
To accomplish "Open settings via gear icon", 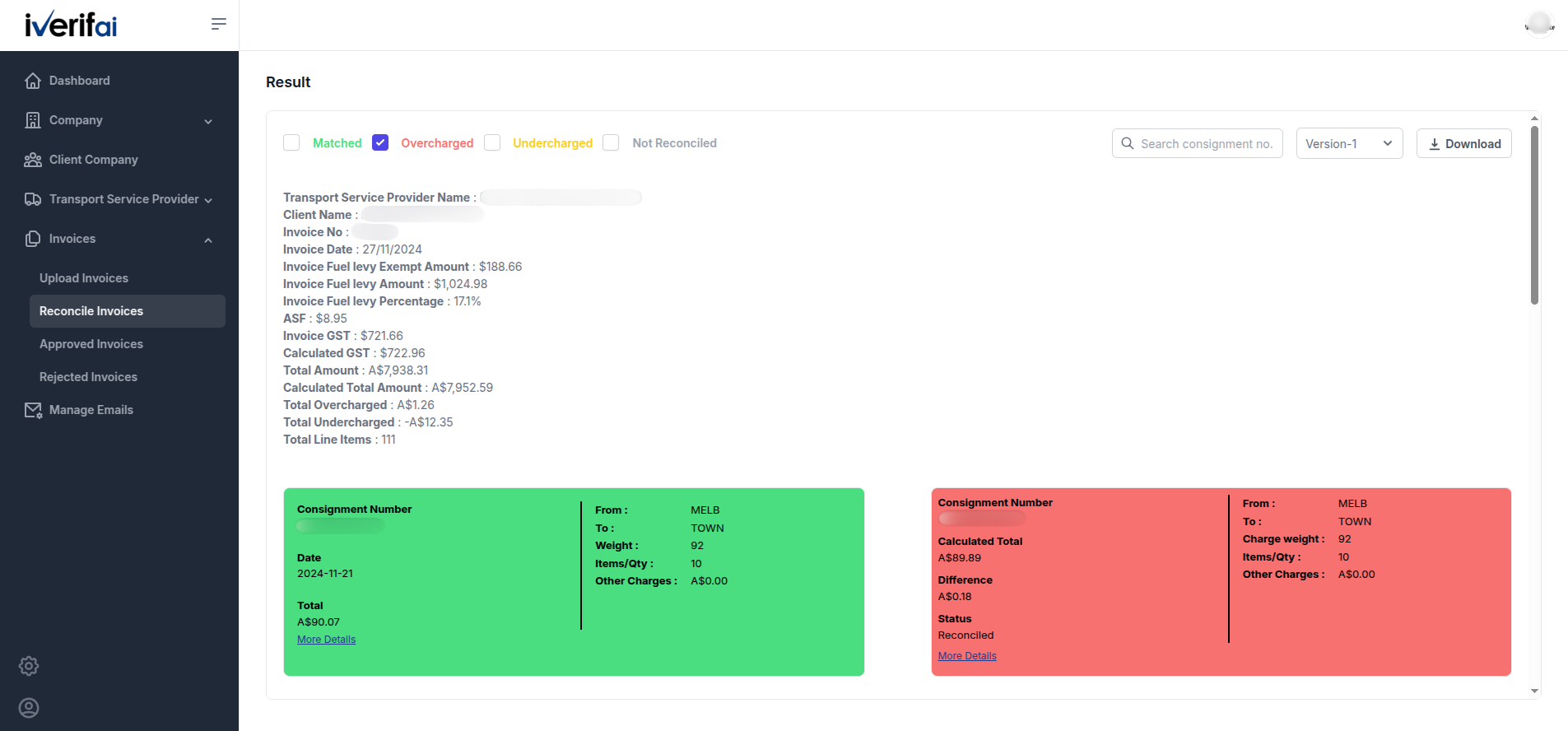I will click(29, 666).
